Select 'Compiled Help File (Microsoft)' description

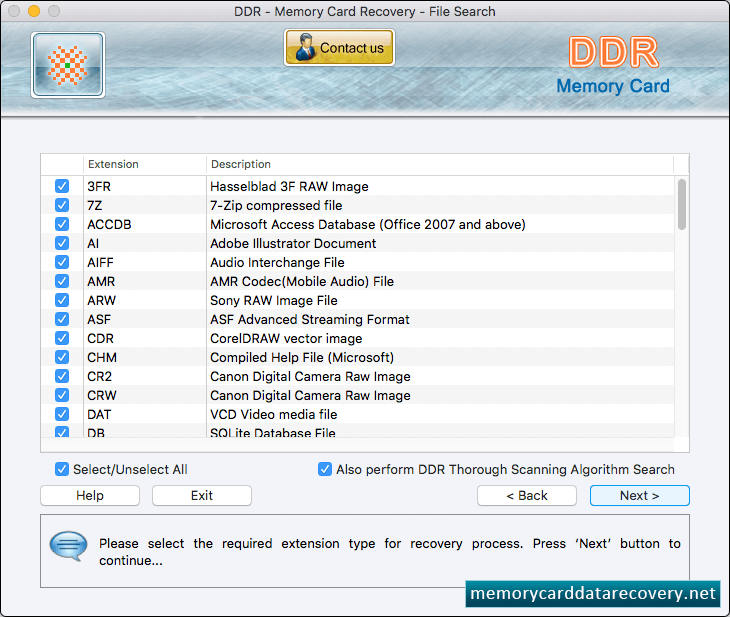[x=302, y=357]
